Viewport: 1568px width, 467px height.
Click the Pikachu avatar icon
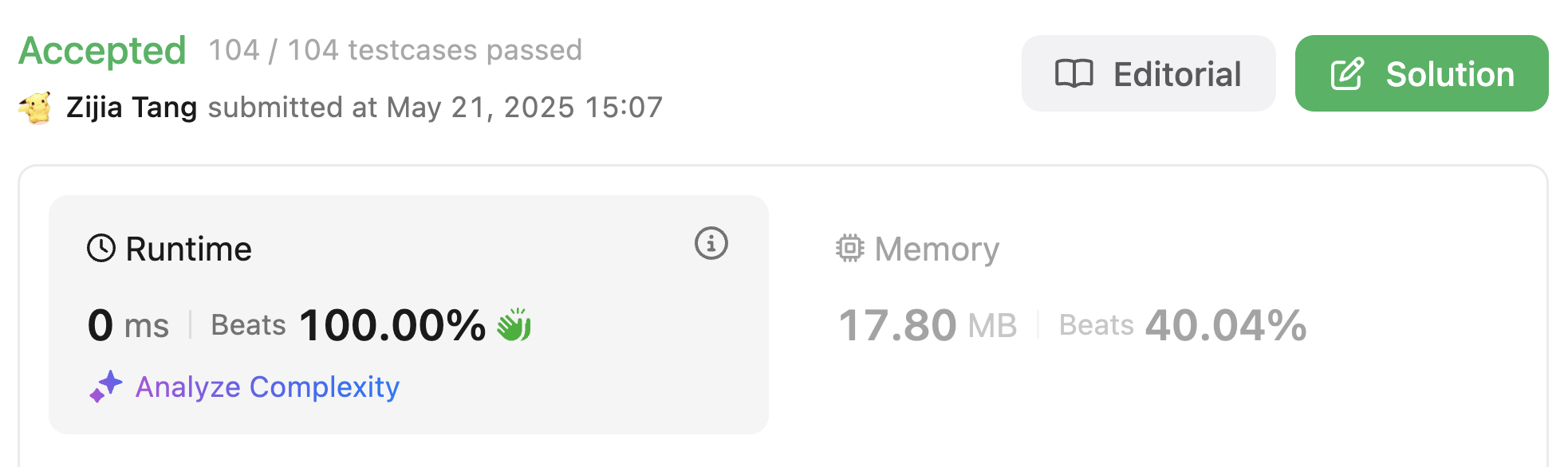pyautogui.click(x=36, y=108)
